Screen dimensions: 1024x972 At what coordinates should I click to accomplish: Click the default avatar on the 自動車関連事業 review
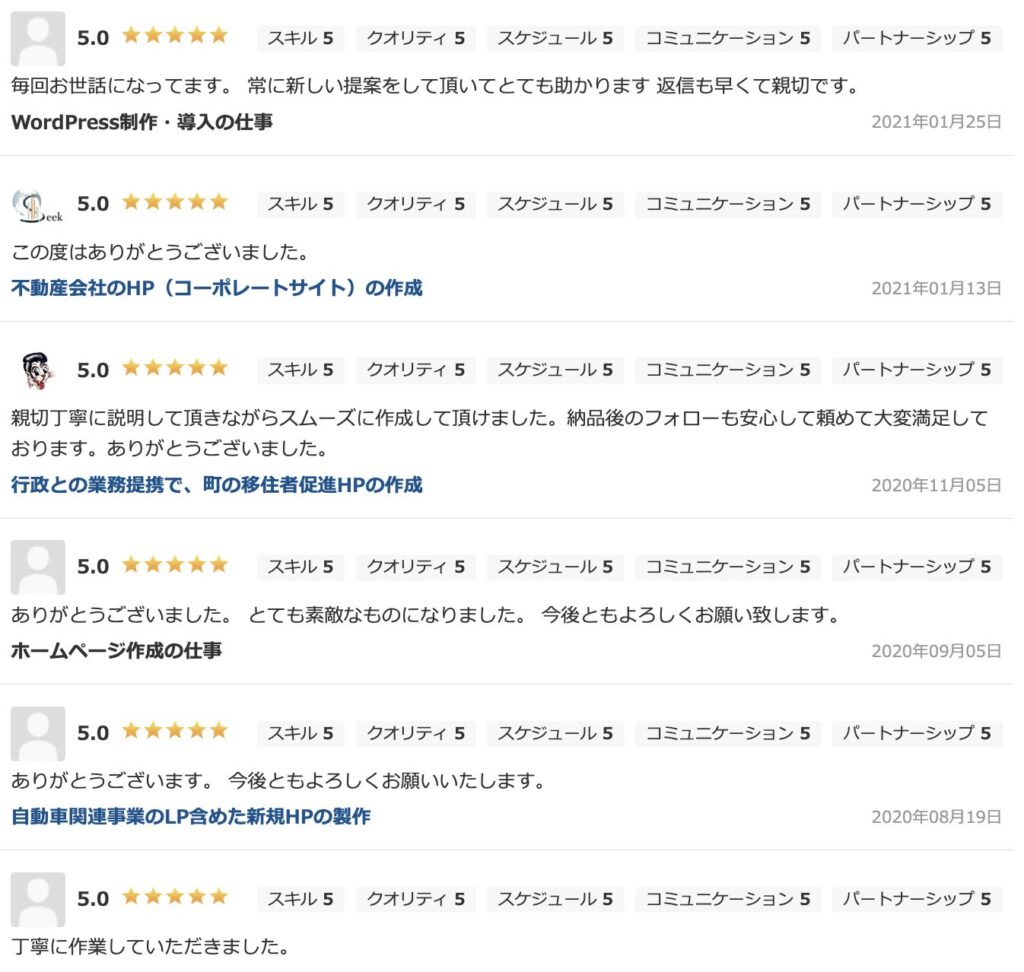38,733
